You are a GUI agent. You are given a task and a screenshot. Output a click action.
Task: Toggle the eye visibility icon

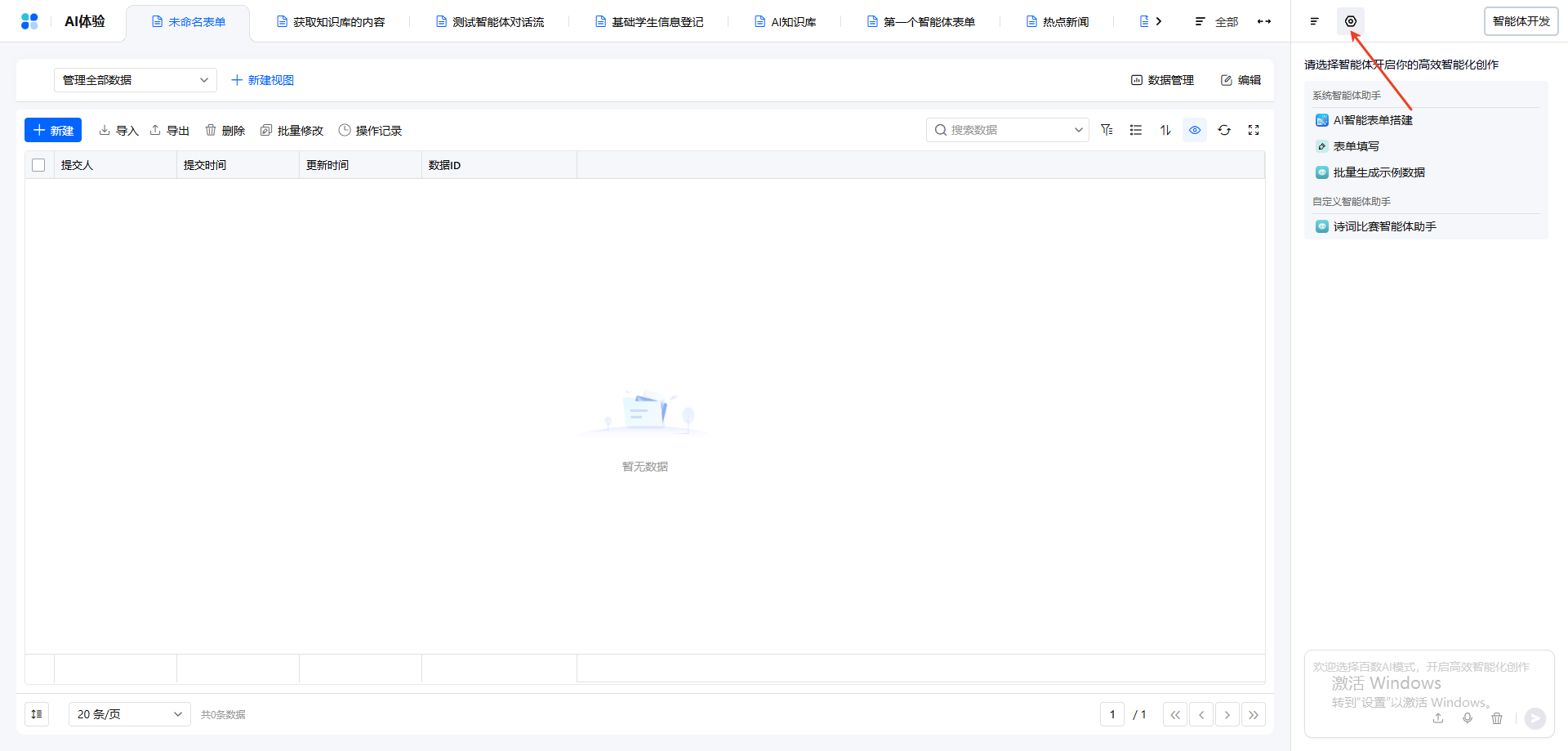(1195, 130)
